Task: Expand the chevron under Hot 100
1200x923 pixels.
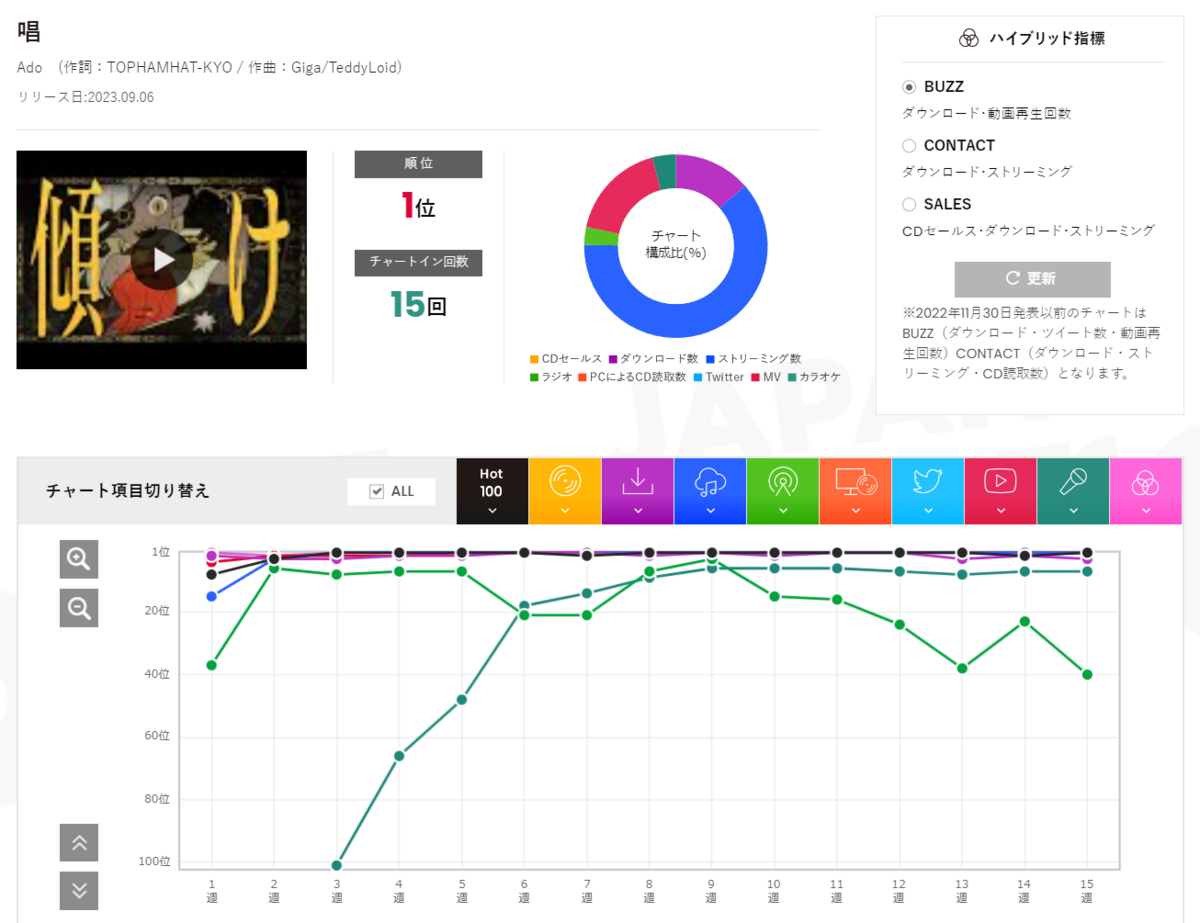Action: coord(491,510)
